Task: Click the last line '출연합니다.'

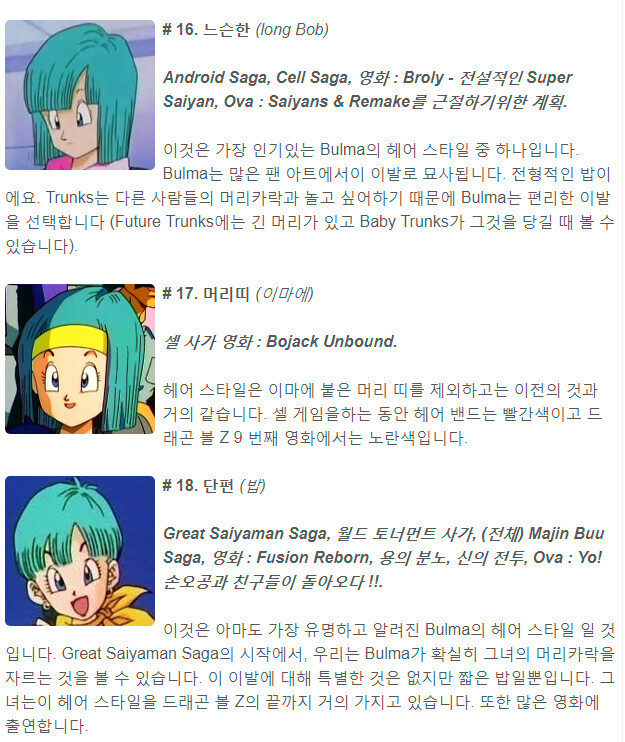Action: pos(46,726)
